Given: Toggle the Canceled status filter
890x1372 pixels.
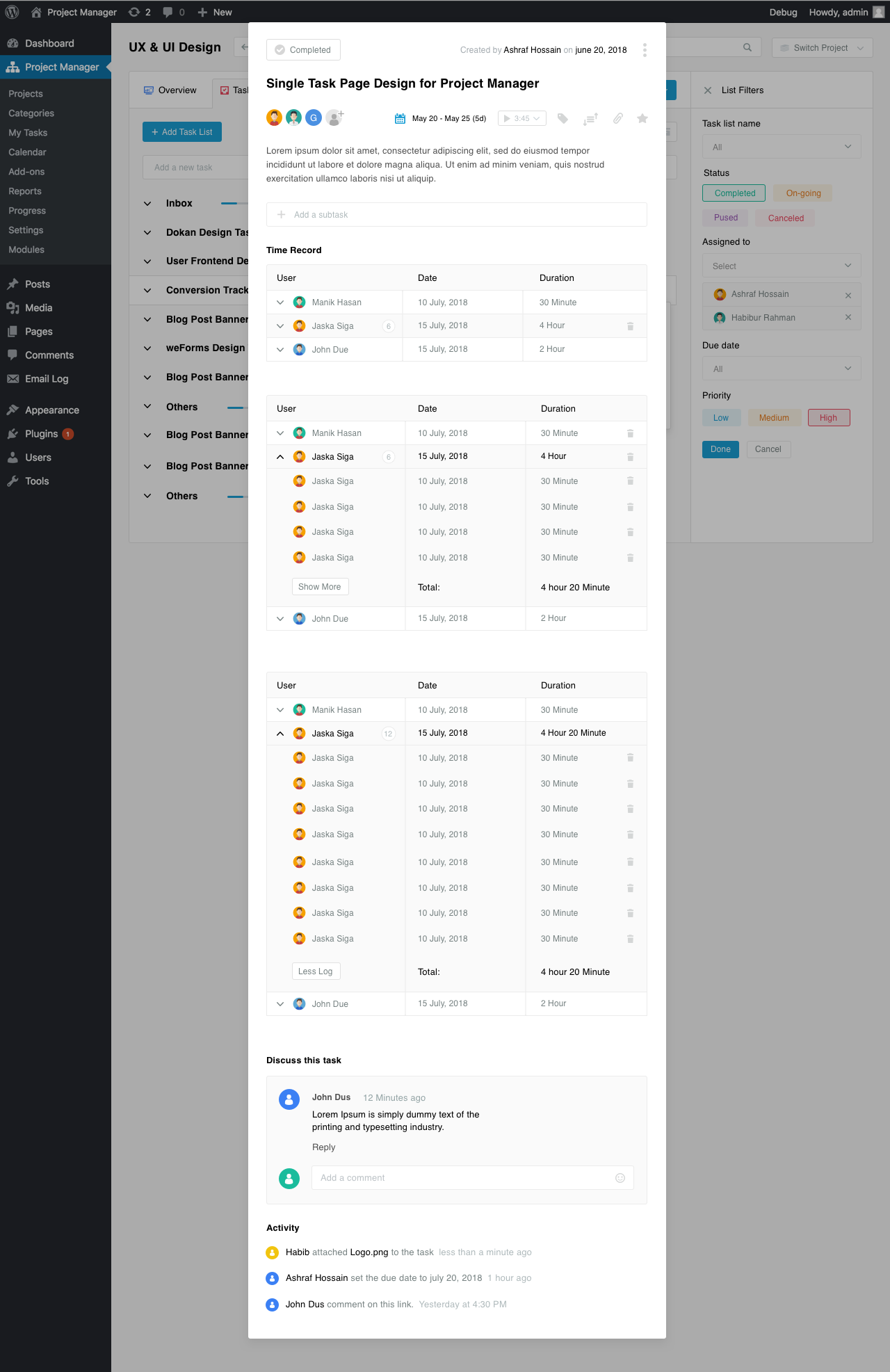Looking at the screenshot, I should [786, 218].
